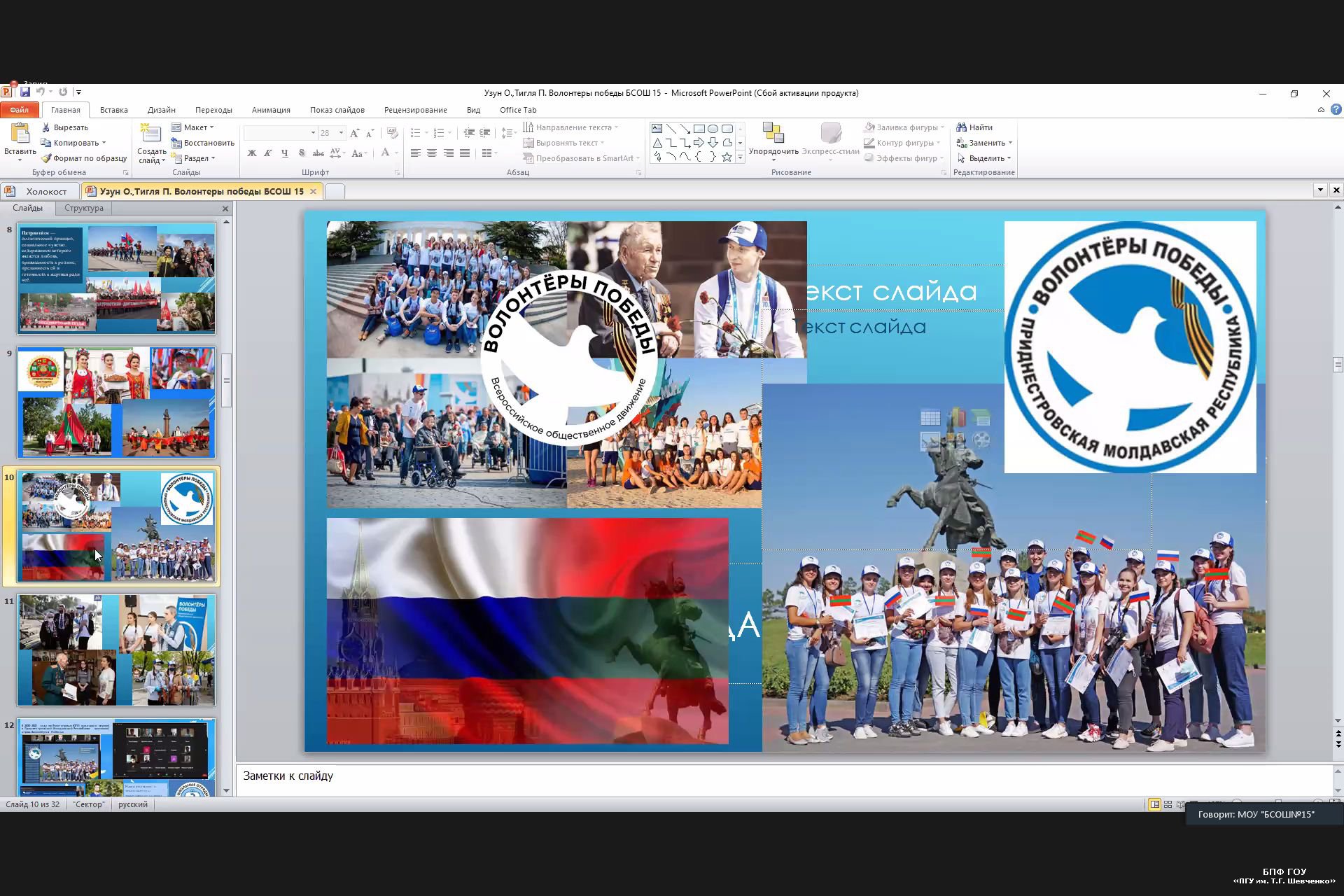The width and height of the screenshot is (1344, 896).
Task: Open the Файл (File) tab
Action: [x=20, y=110]
